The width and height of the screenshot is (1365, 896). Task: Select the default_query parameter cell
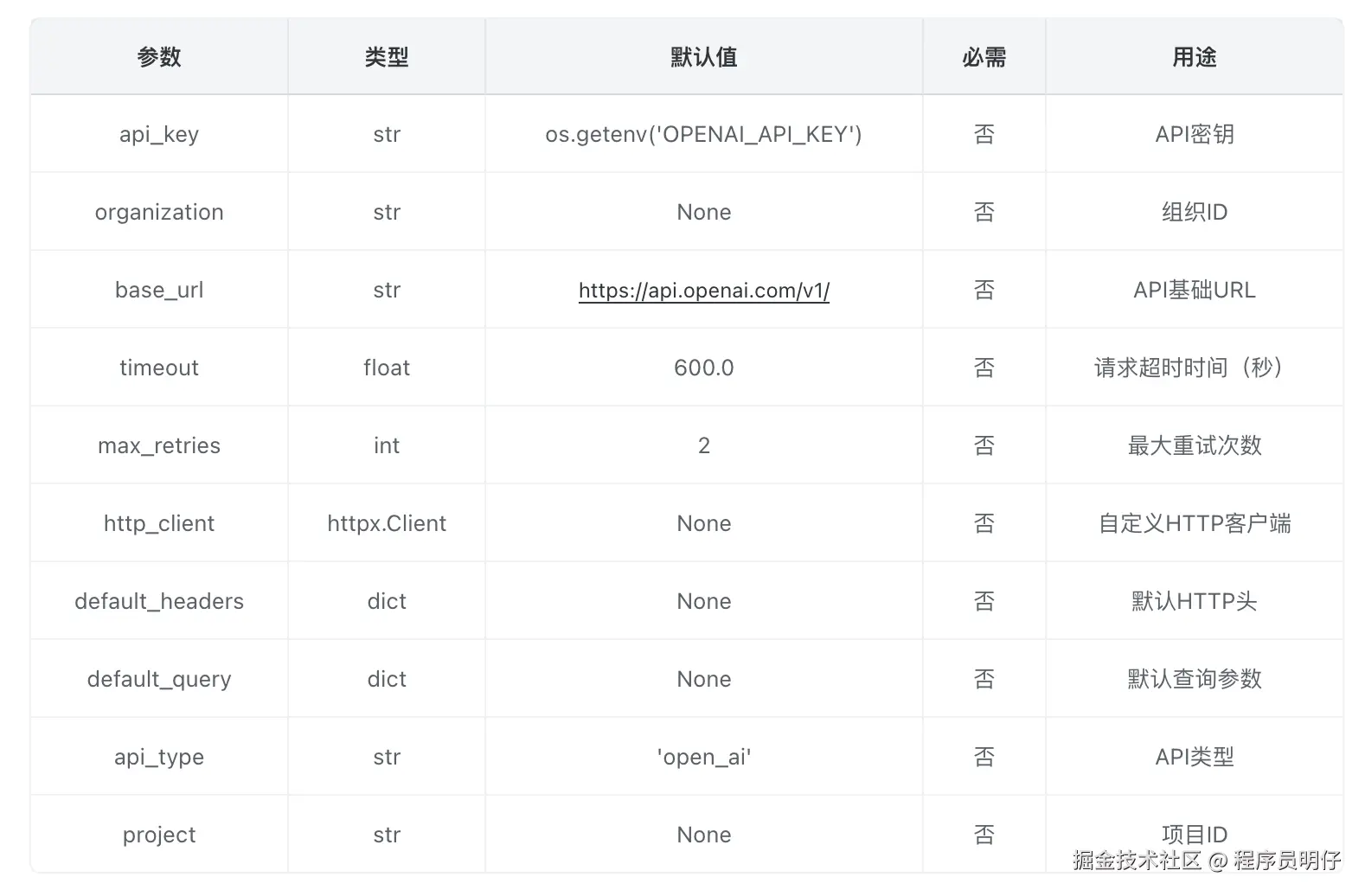[159, 680]
